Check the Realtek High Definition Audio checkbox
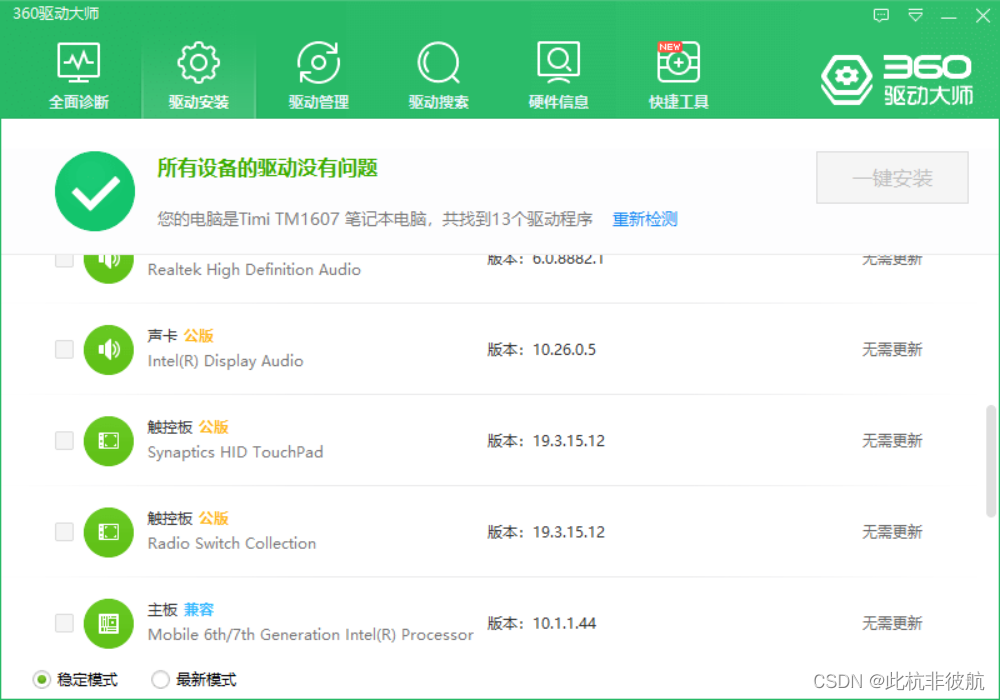Viewport: 1000px width, 700px height. coord(64,261)
